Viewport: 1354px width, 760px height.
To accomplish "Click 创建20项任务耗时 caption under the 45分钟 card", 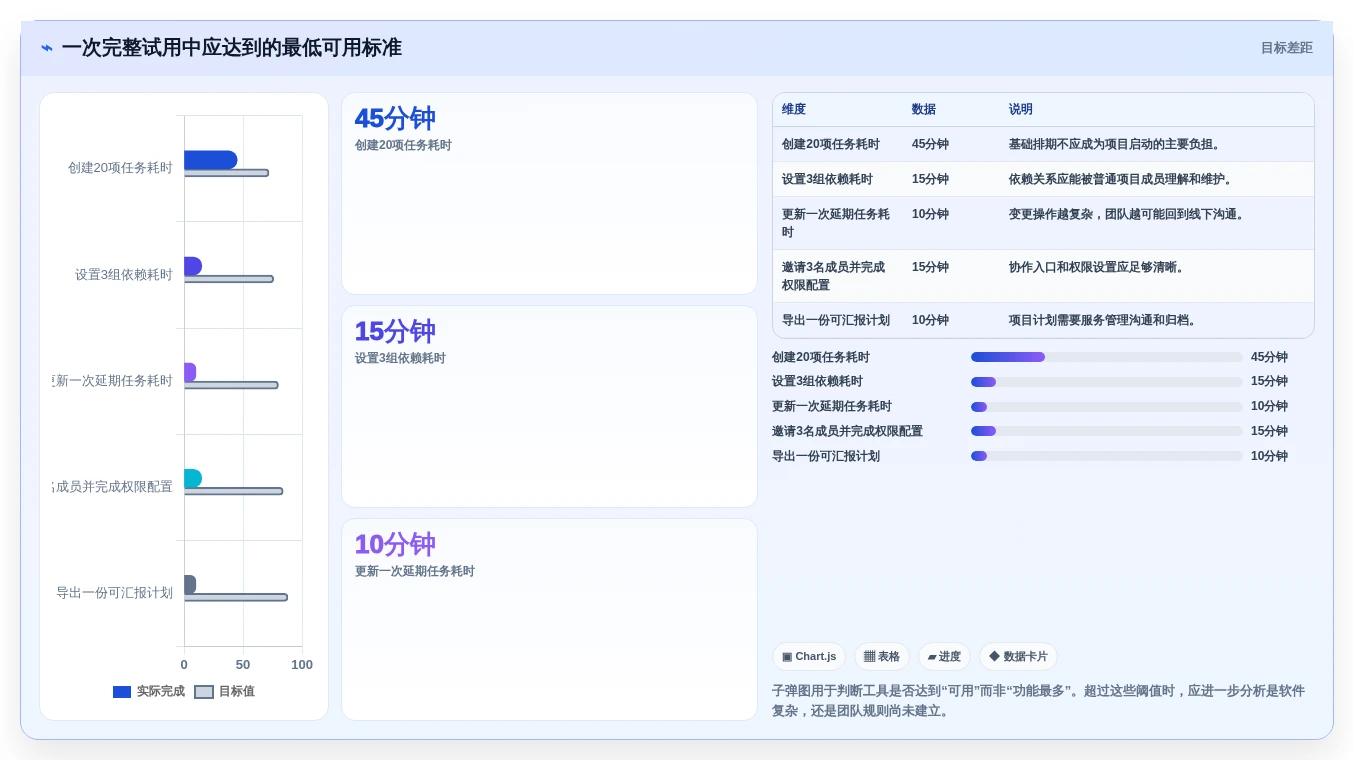I will pyautogui.click(x=403, y=145).
